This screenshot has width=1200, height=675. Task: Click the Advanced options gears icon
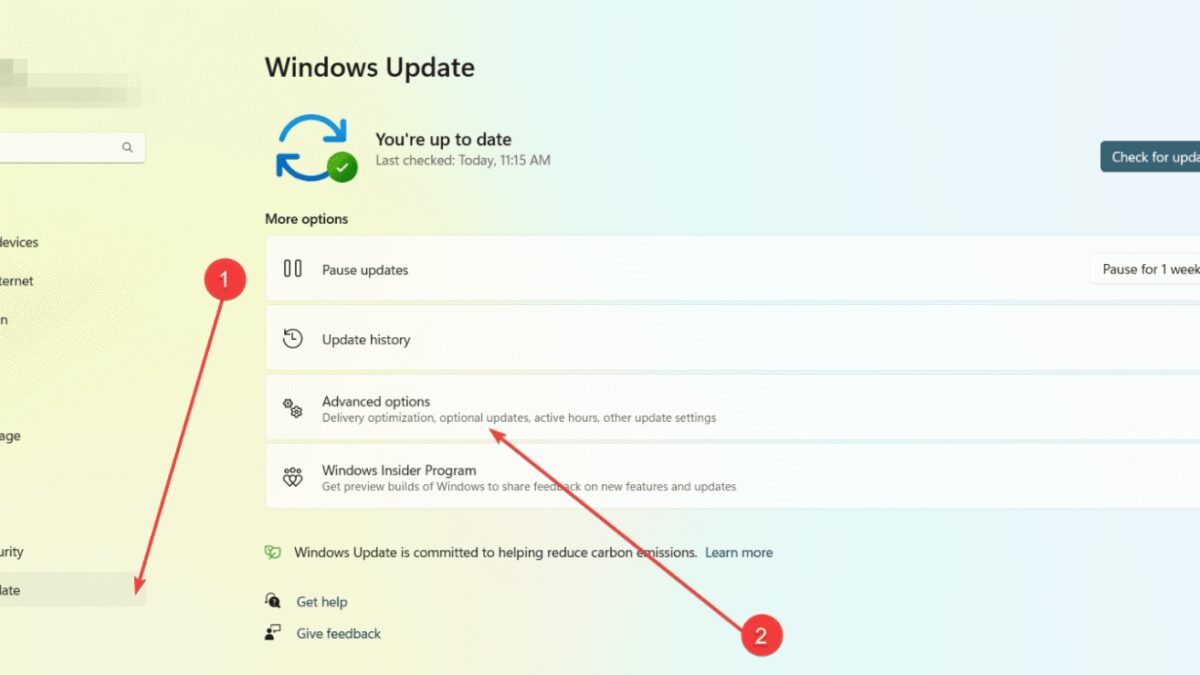point(291,408)
